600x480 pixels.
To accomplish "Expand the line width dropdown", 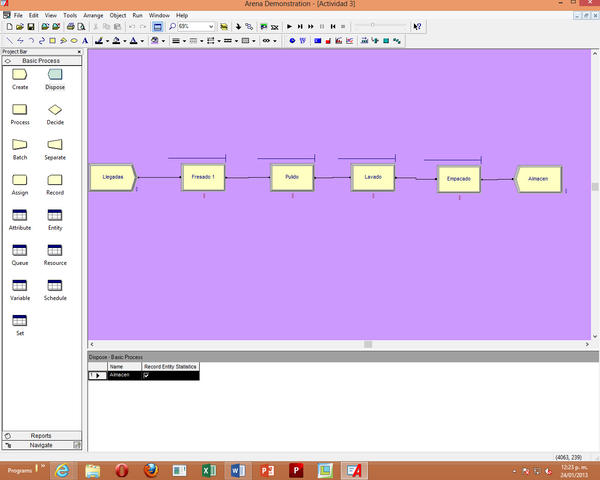I will [x=184, y=41].
